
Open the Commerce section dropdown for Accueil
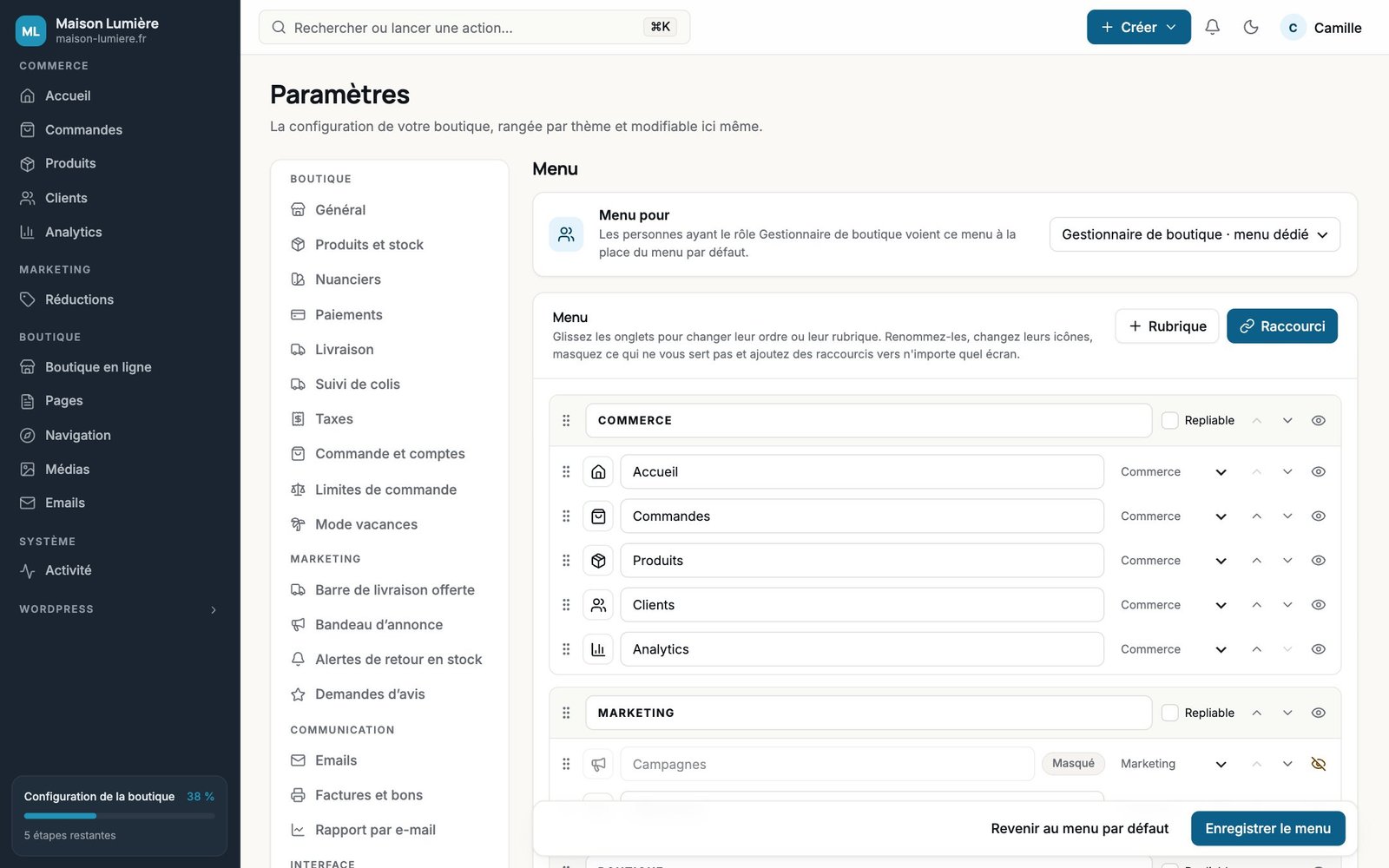point(1174,472)
